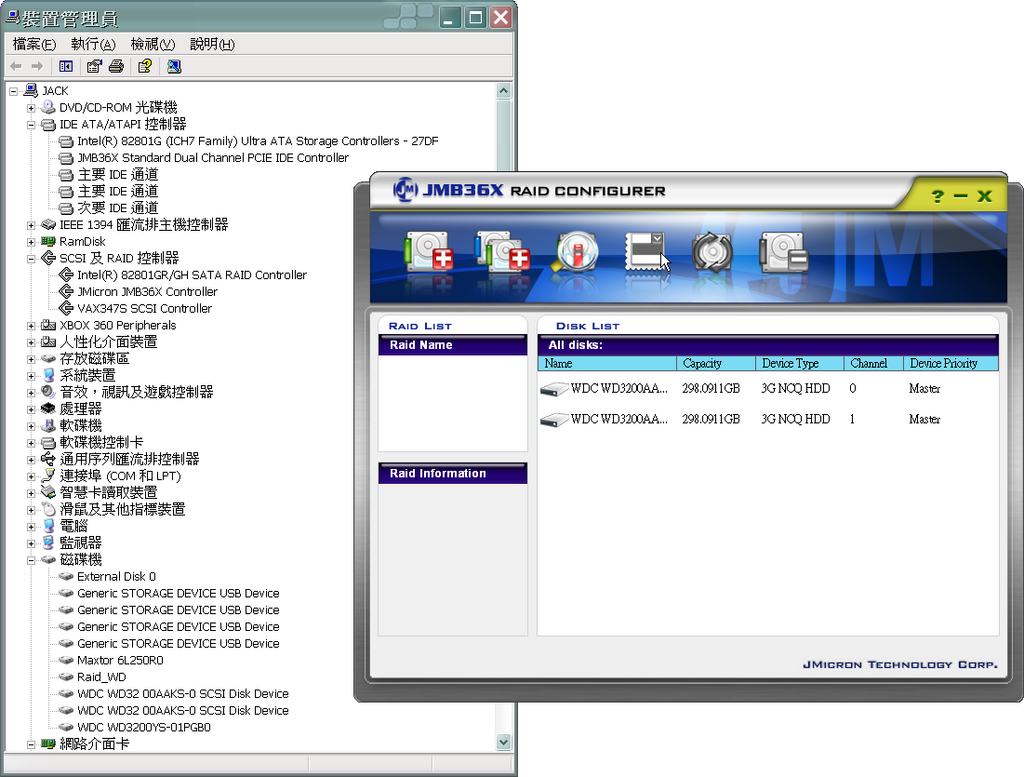This screenshot has height=777, width=1024.
Task: Select 人性化介面裝置 category
Action: click(x=108, y=342)
